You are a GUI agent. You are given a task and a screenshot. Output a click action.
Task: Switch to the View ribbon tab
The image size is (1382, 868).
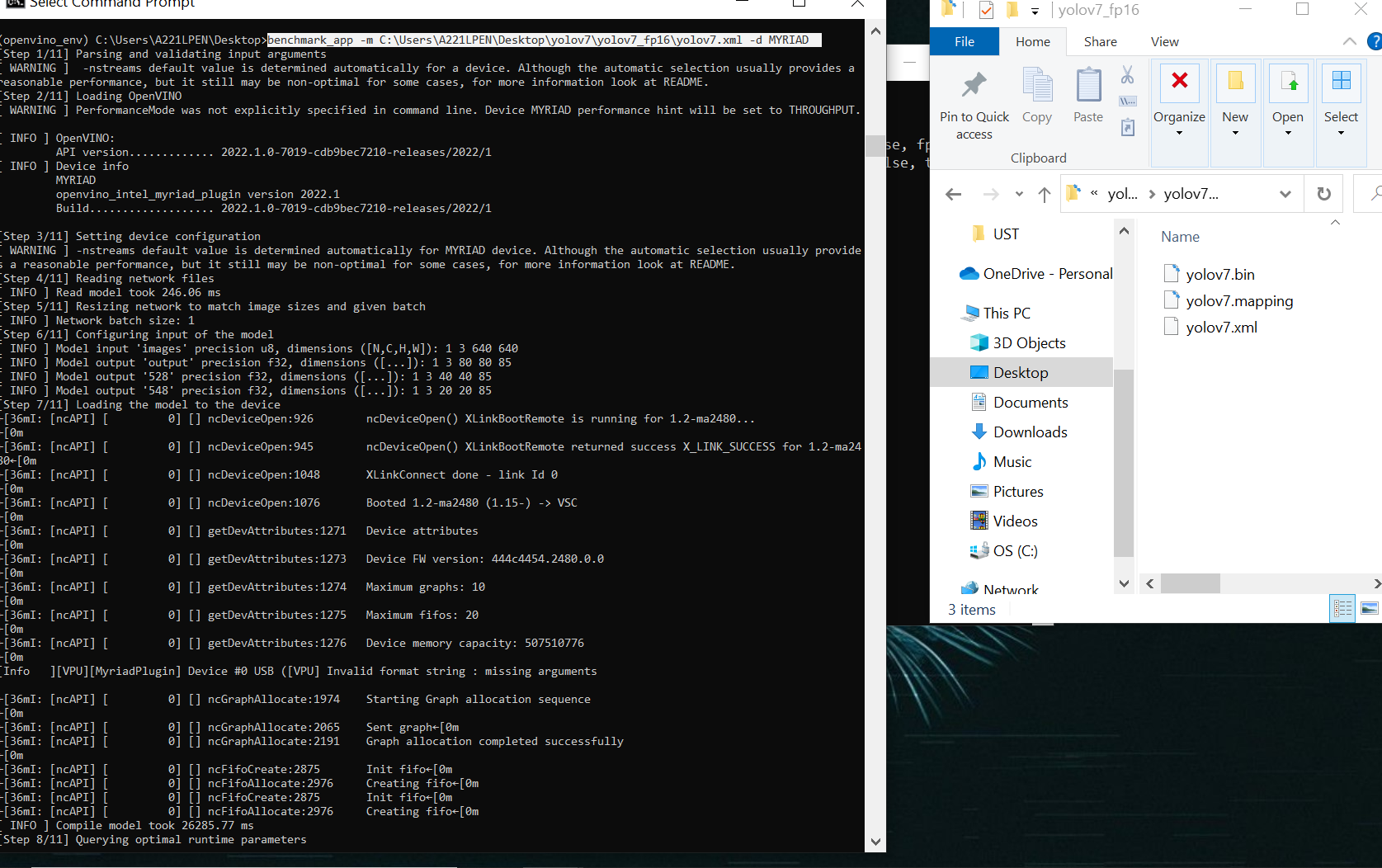[x=1164, y=40]
